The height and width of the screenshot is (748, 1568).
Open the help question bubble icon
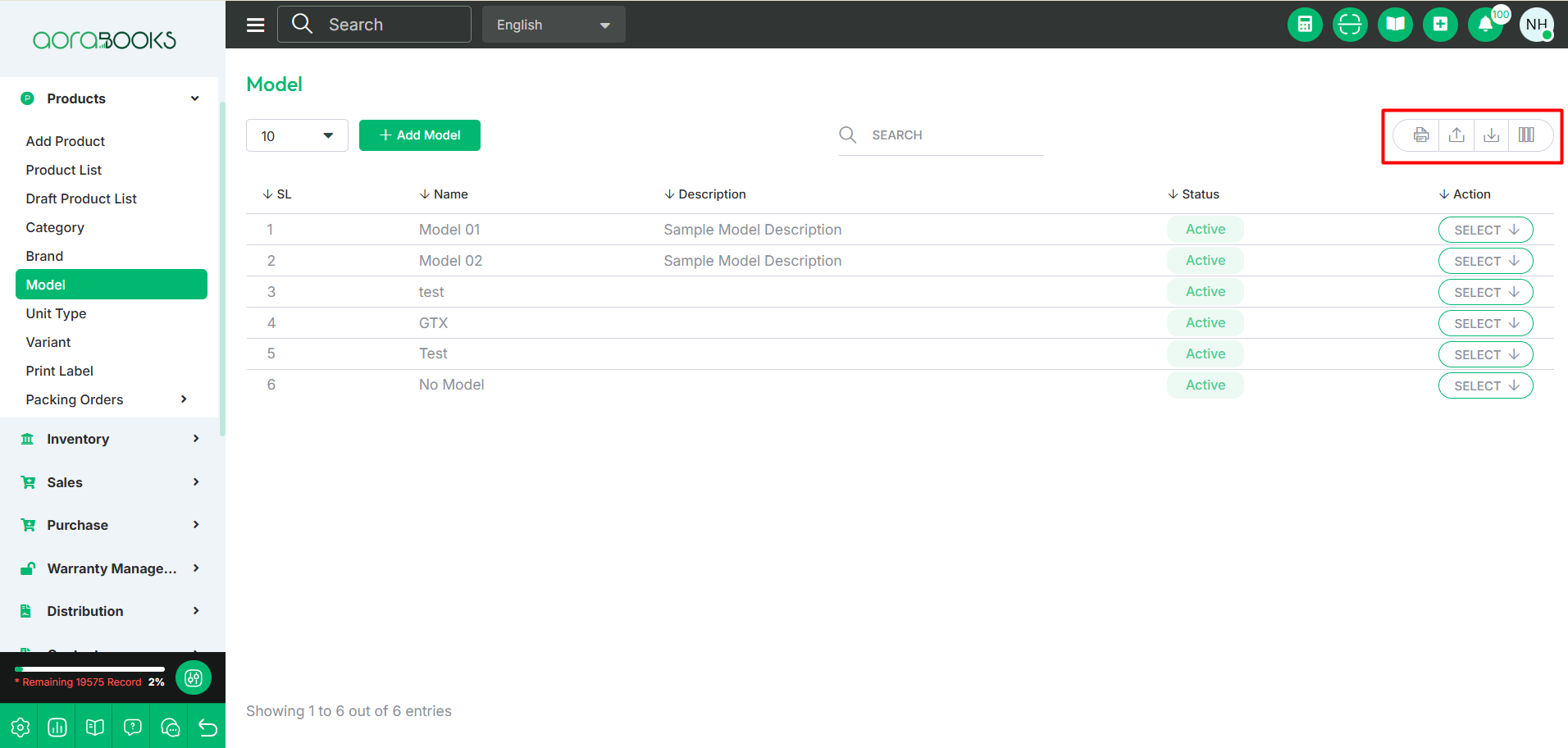coord(133,727)
